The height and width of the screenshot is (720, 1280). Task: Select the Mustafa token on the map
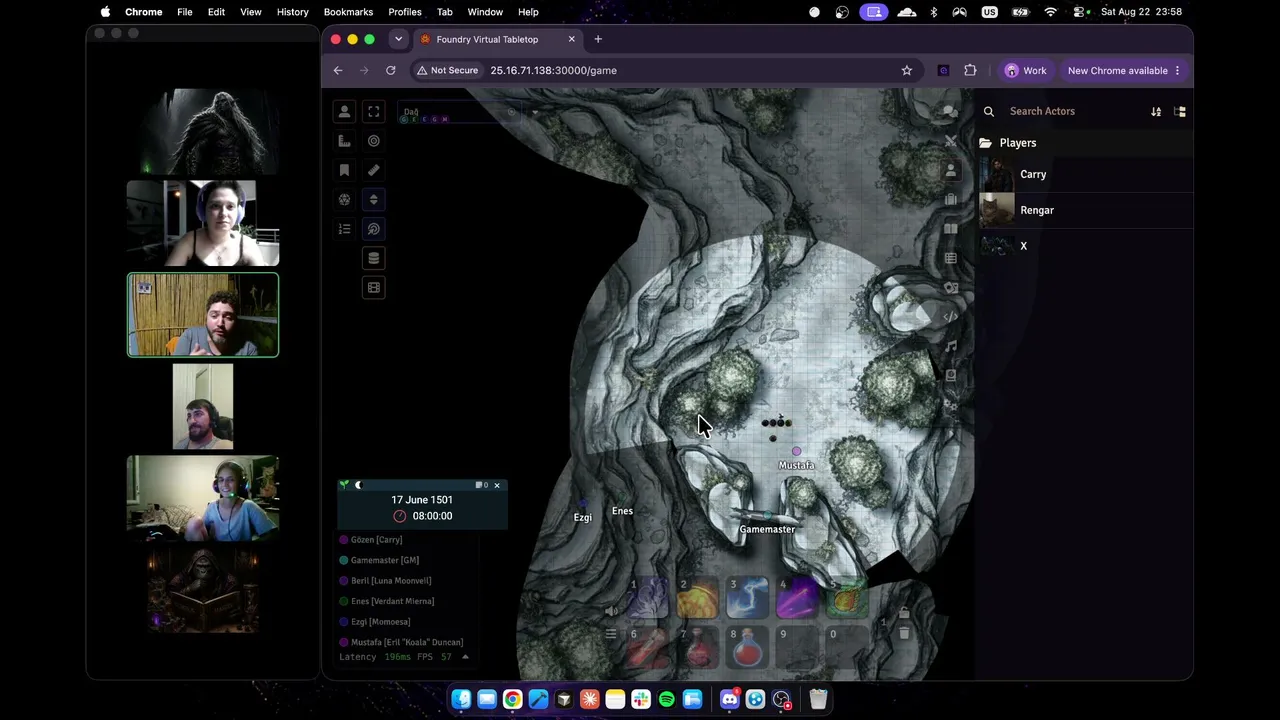click(x=797, y=452)
